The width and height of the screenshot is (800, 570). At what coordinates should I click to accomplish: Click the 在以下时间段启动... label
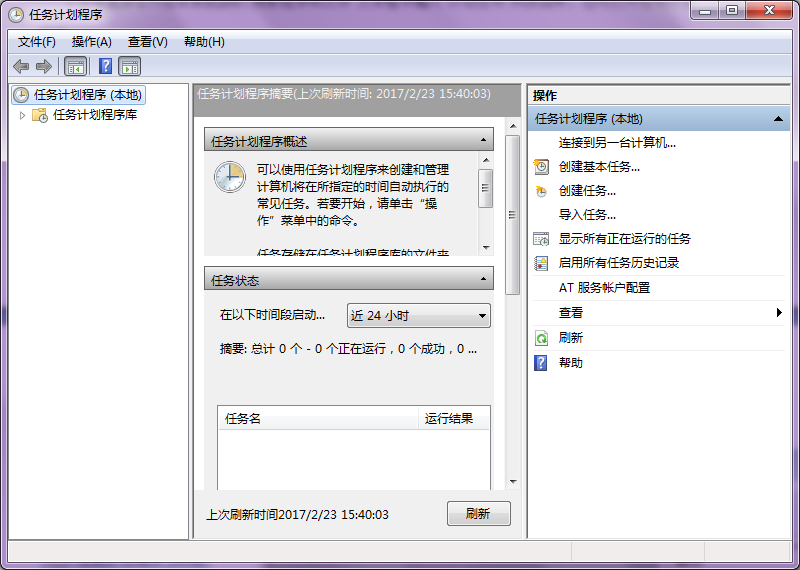point(272,315)
